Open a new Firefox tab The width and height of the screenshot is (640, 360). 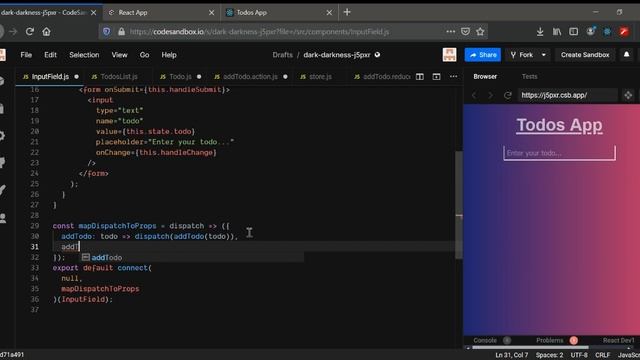click(347, 12)
